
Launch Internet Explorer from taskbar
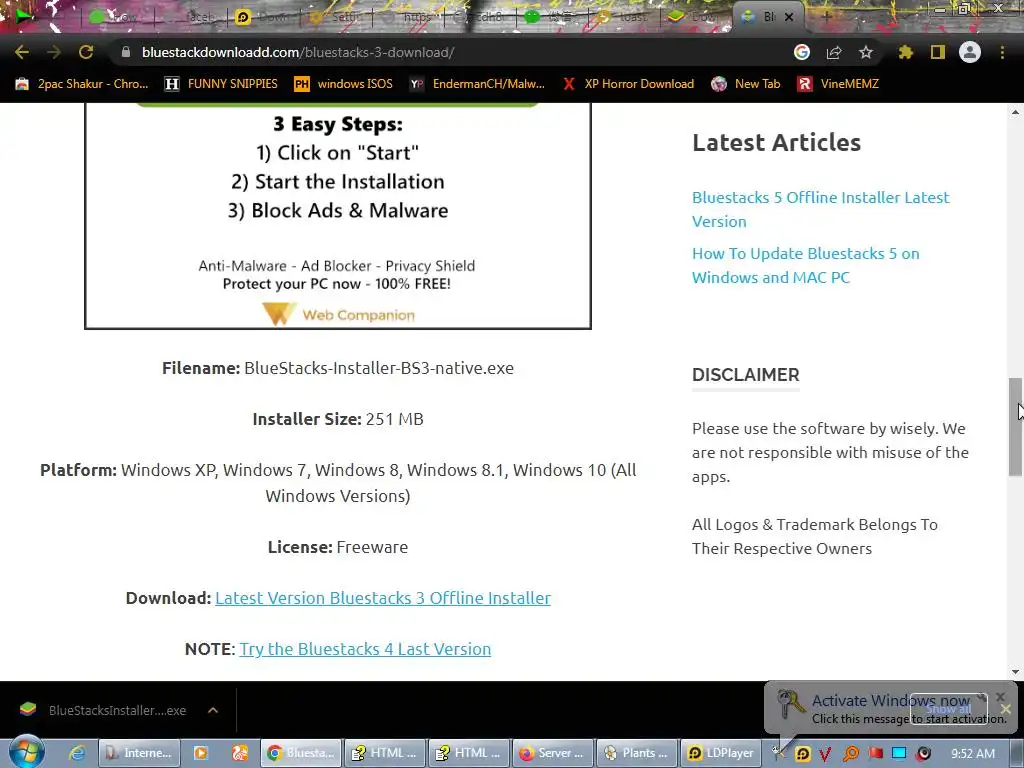(76, 753)
